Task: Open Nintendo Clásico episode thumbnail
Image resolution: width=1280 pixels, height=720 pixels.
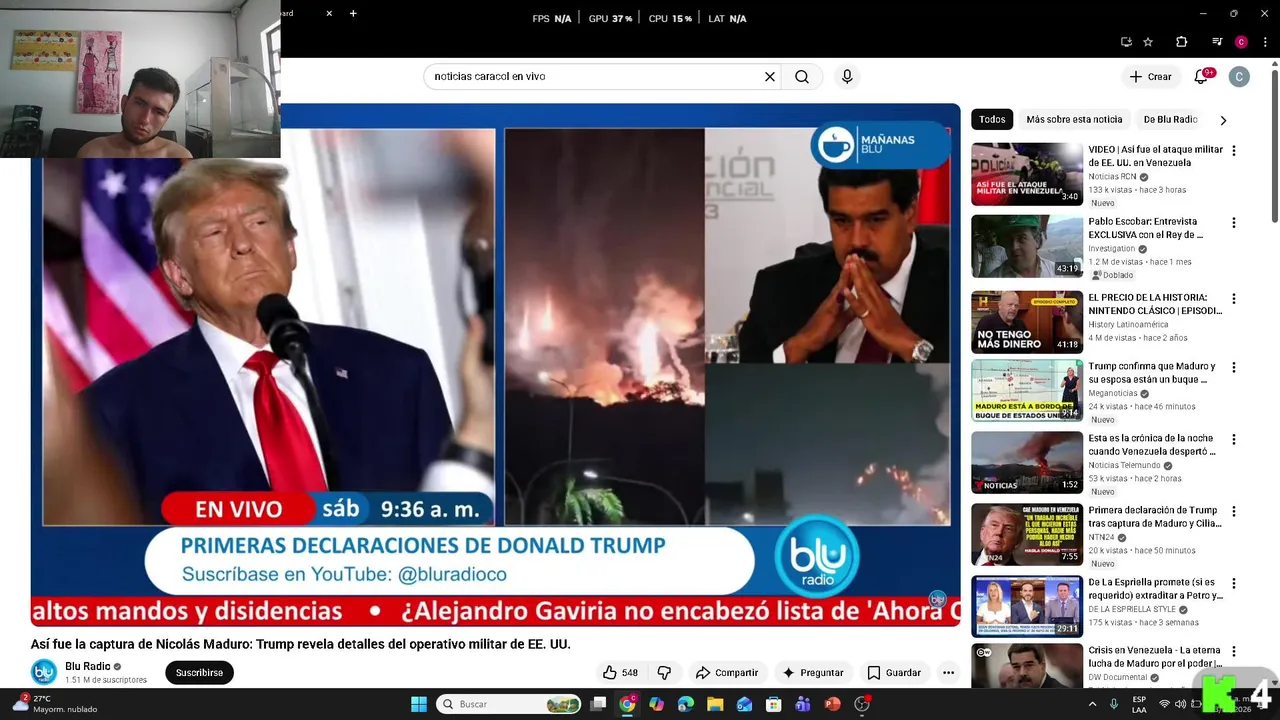Action: click(x=1027, y=322)
